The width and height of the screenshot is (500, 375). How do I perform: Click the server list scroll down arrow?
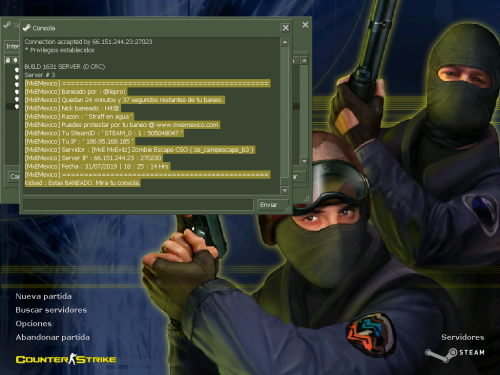pyautogui.click(x=304, y=161)
